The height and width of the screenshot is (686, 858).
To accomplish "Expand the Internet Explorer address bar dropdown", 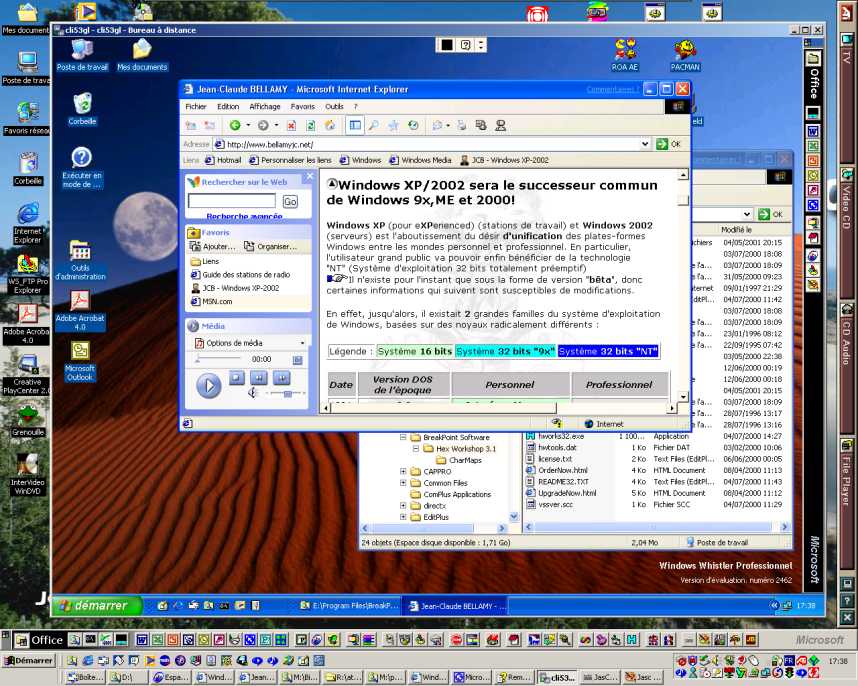I will tap(645, 144).
